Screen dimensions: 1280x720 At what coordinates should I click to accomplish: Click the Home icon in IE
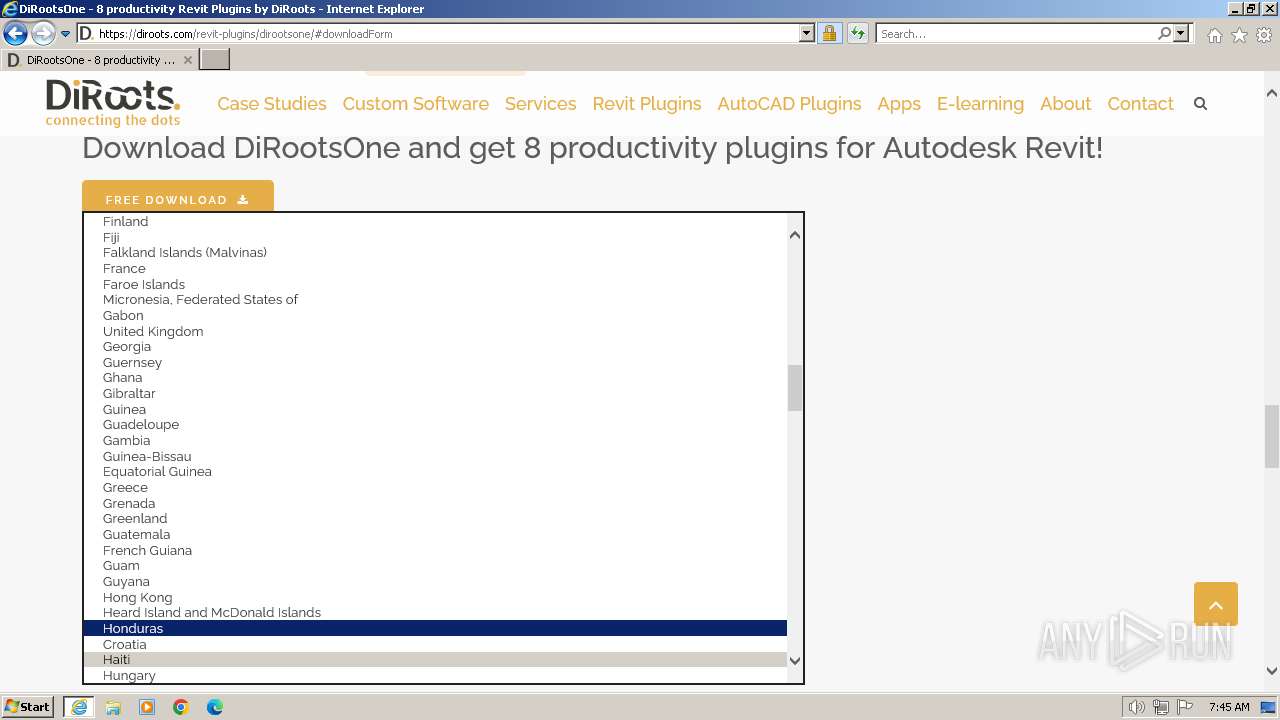[1214, 35]
